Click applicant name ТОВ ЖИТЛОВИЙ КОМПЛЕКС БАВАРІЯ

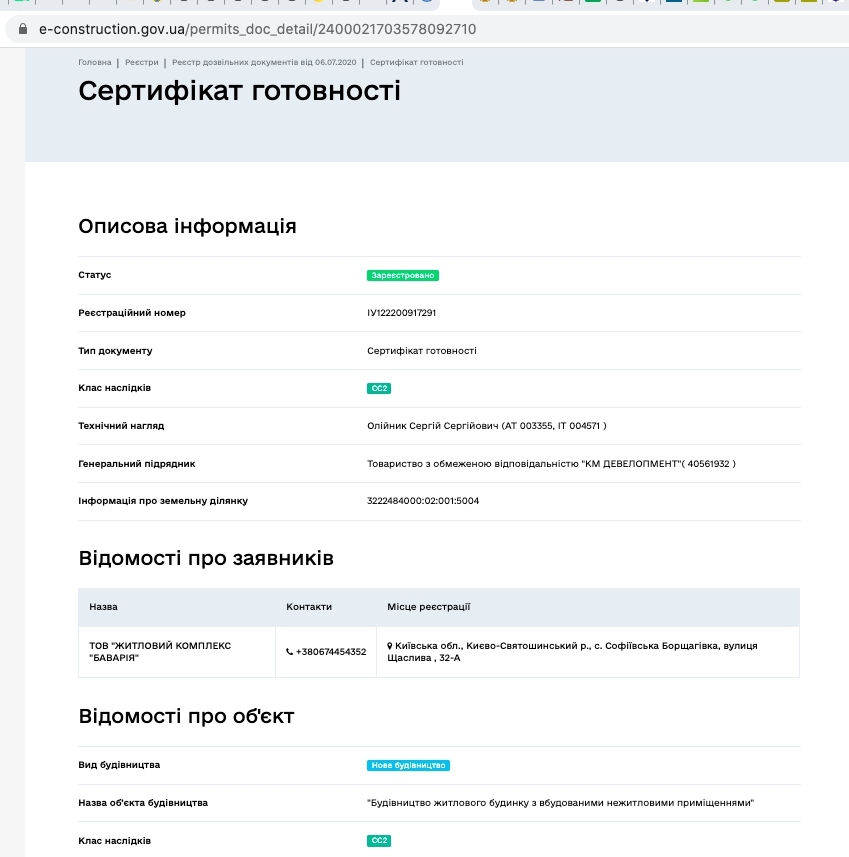pos(160,651)
